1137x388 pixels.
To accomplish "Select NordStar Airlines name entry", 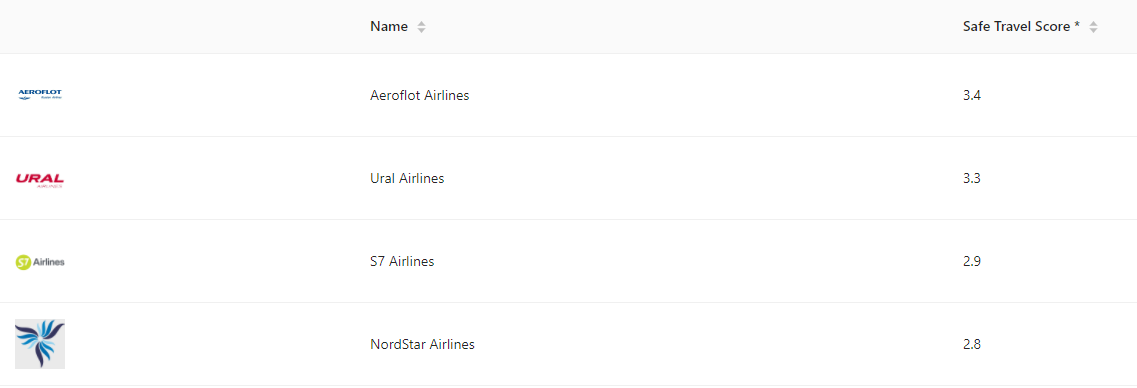I will pos(422,344).
